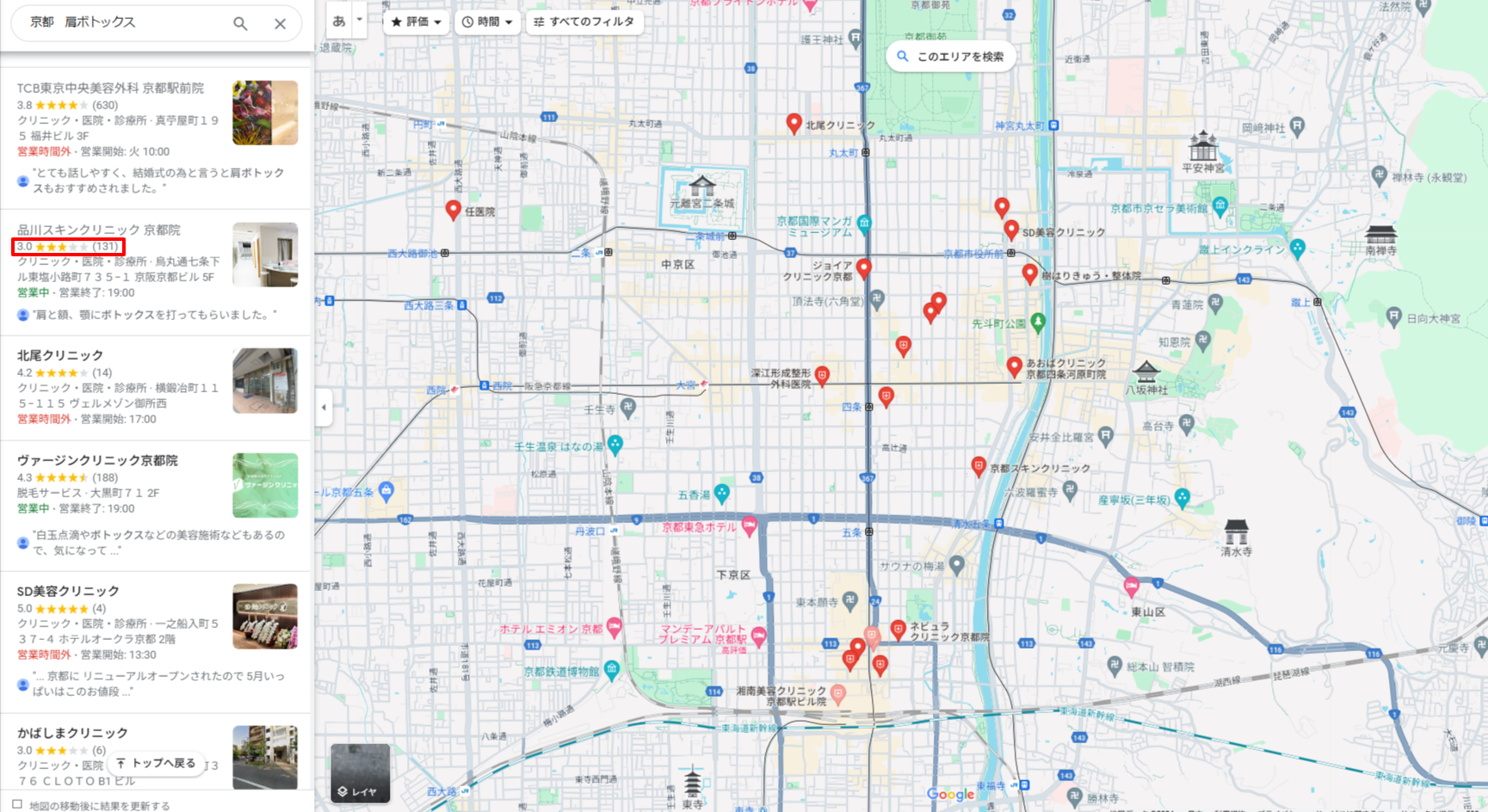Click the 京都スキンクリニック map pin
Screen dimensions: 1488x812
978,467
